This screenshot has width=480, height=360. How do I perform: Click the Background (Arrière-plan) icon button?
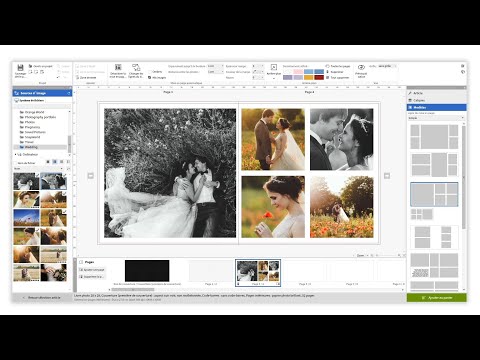274,67
